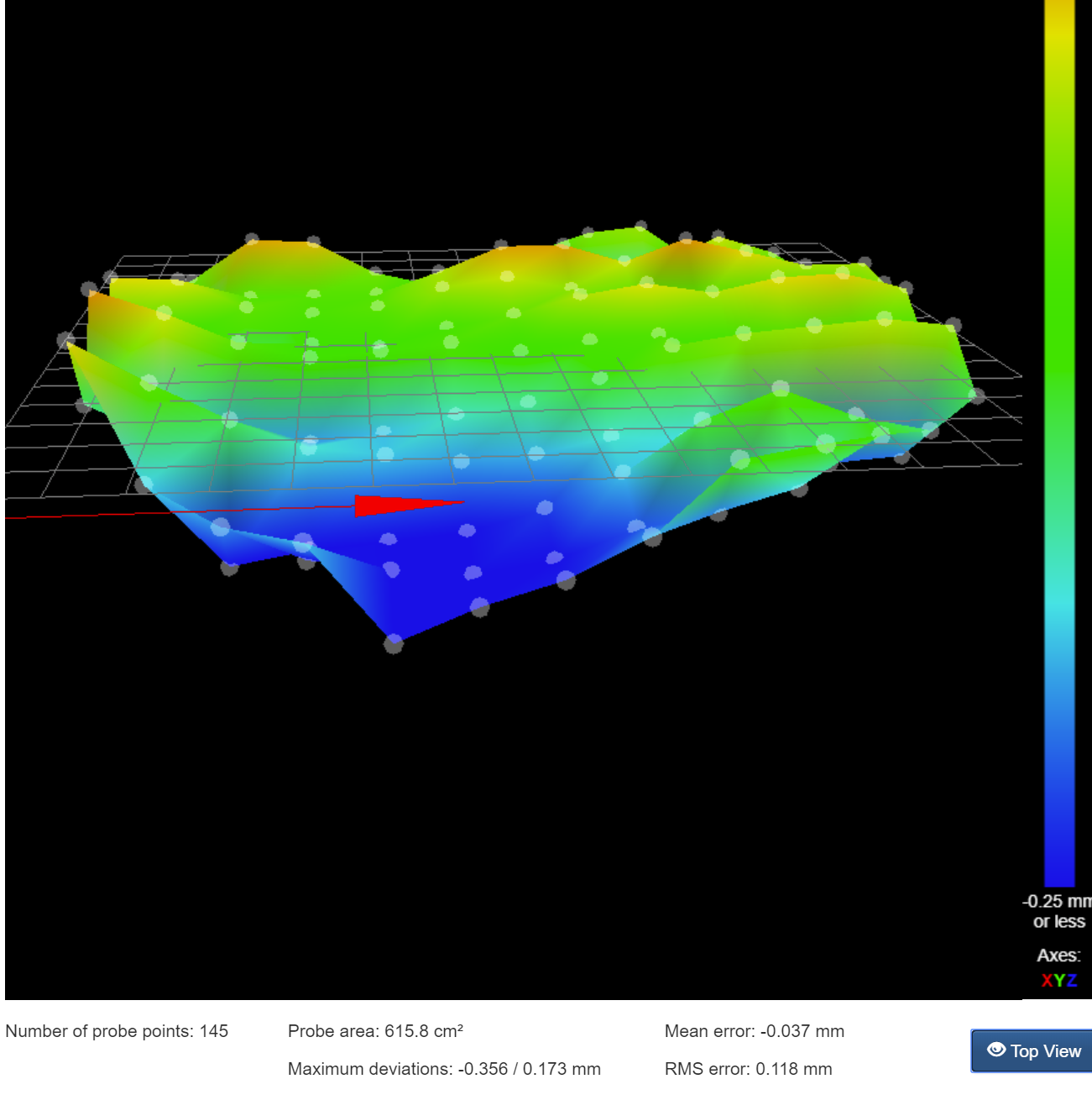Click the "Number of probe points: 145" text
1092x1100 pixels.
tap(117, 1031)
